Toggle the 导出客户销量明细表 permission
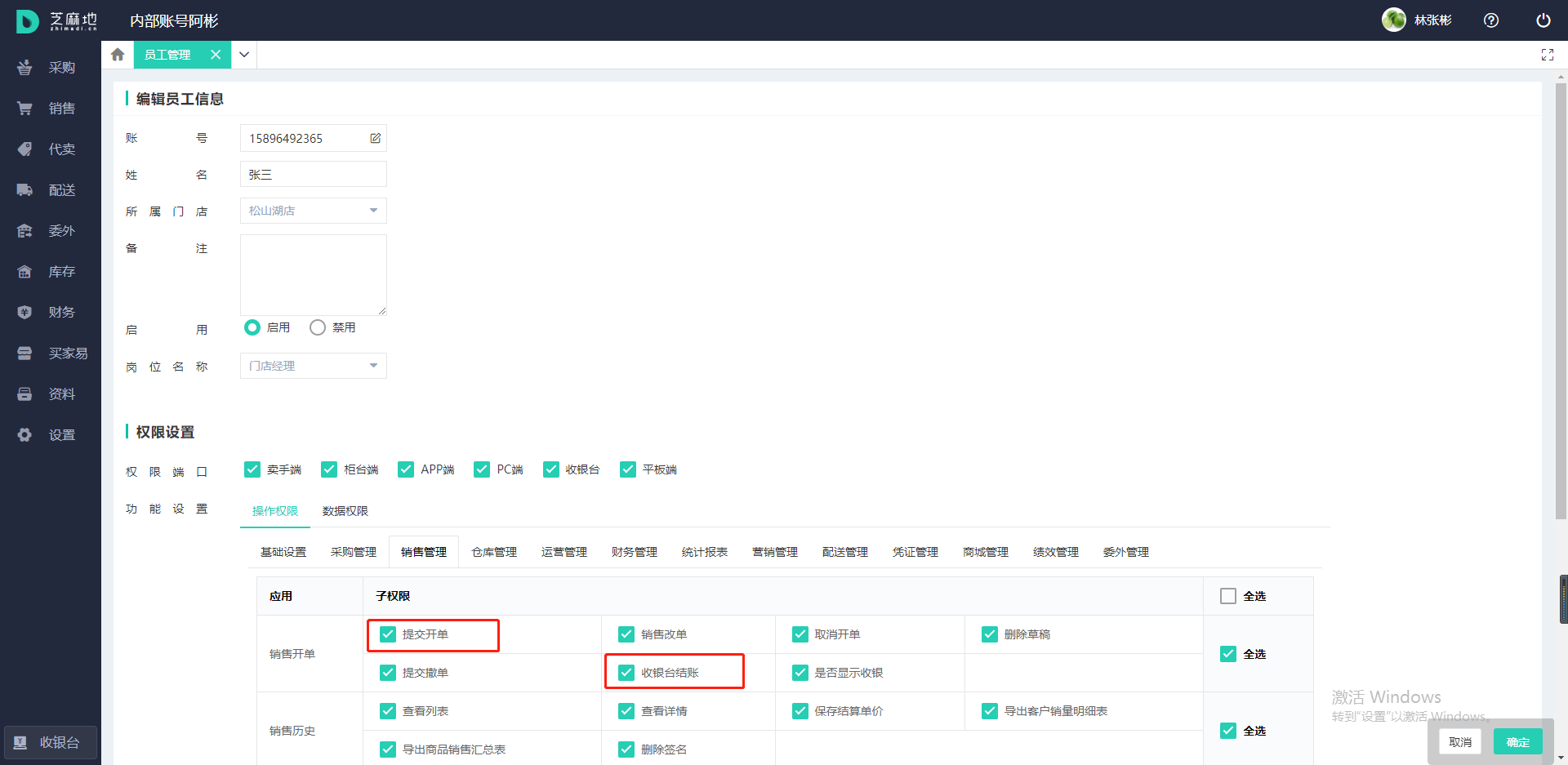 tap(990, 711)
